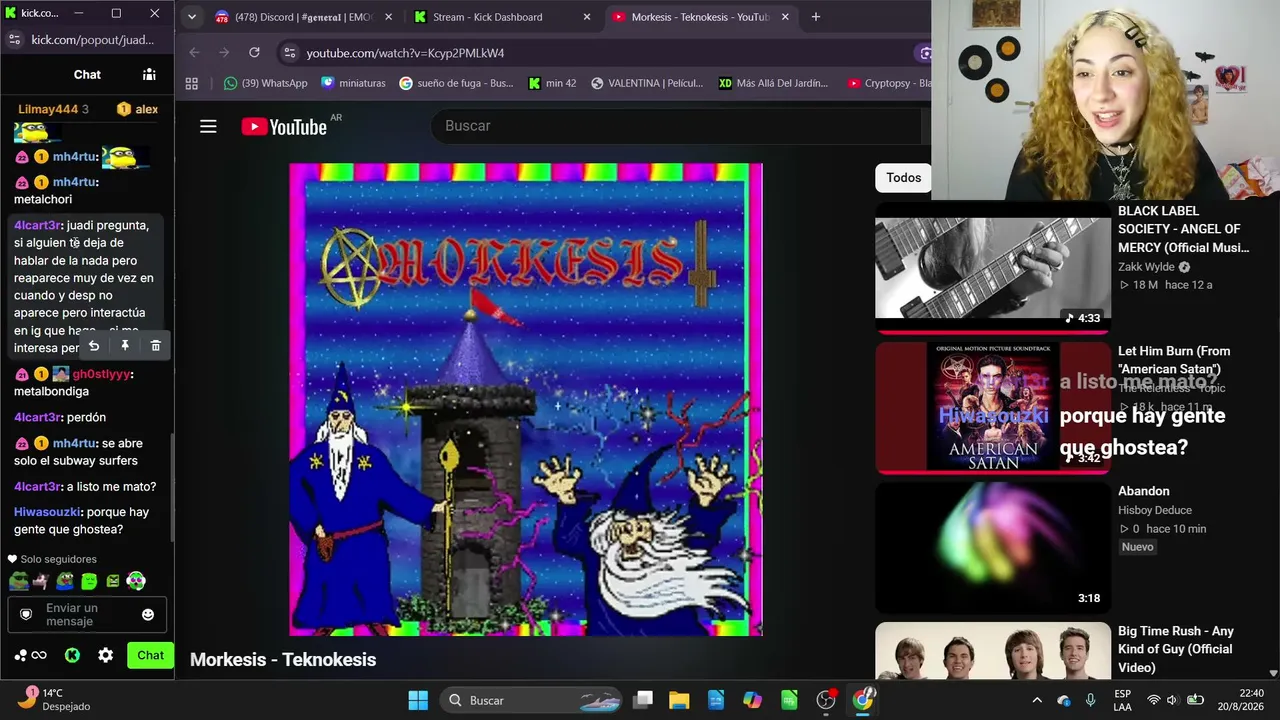Open File Explorer from the taskbar
Image resolution: width=1280 pixels, height=720 pixels.
pyautogui.click(x=679, y=700)
